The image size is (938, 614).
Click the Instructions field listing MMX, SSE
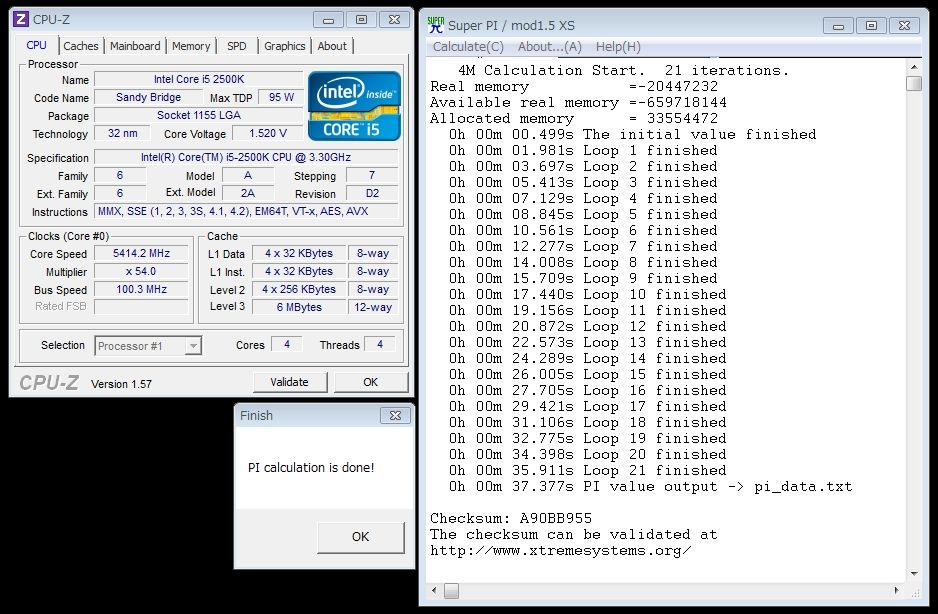coord(246,211)
